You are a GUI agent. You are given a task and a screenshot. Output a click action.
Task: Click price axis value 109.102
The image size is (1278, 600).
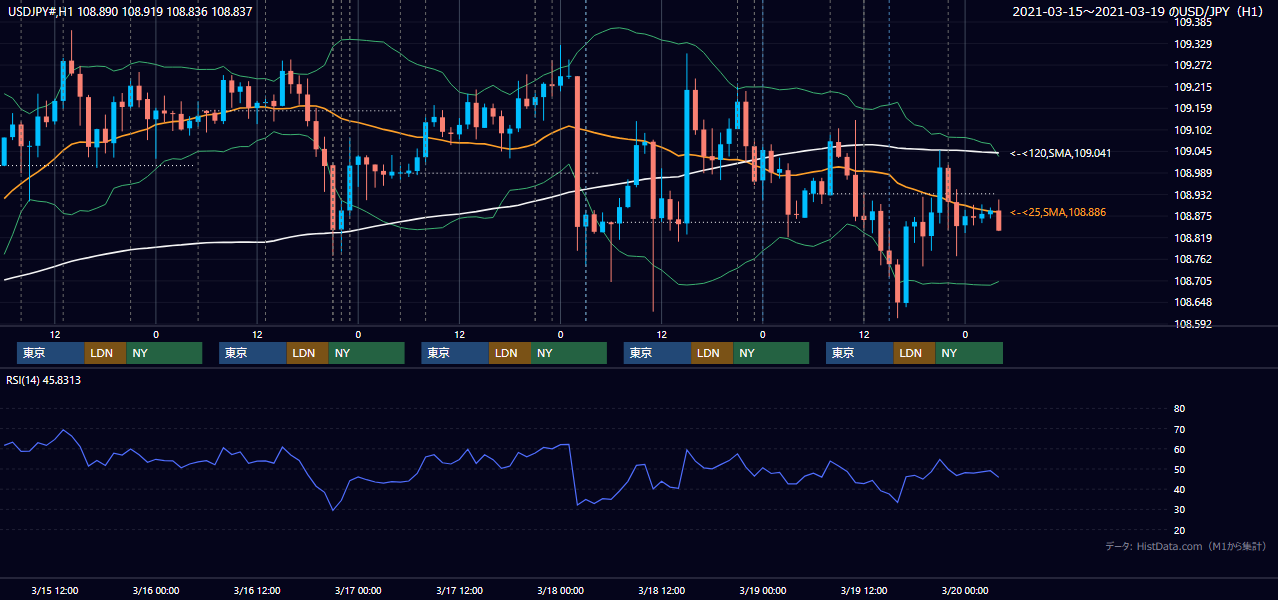1193,130
